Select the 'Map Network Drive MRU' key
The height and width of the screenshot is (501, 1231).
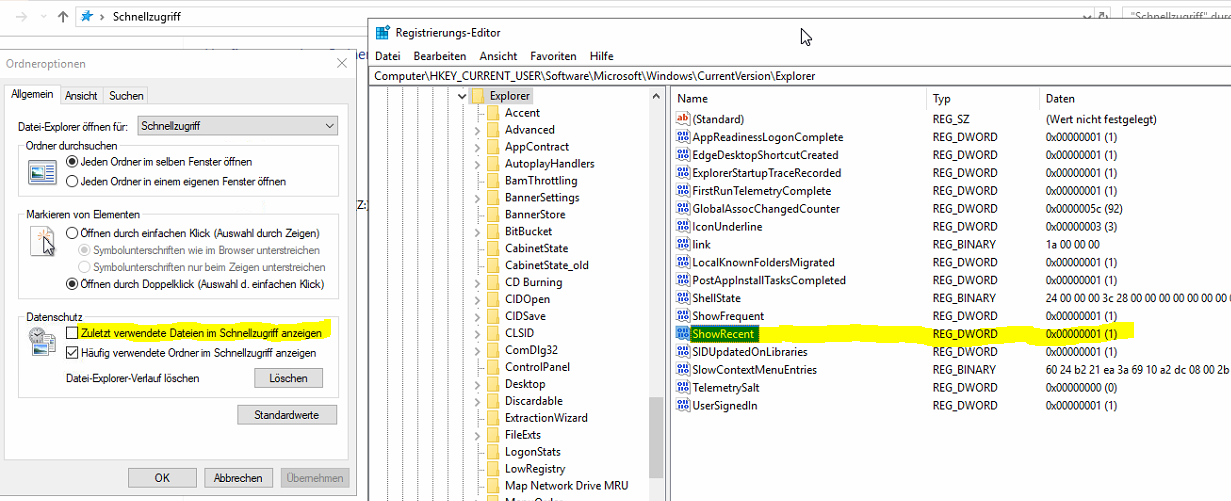566,486
